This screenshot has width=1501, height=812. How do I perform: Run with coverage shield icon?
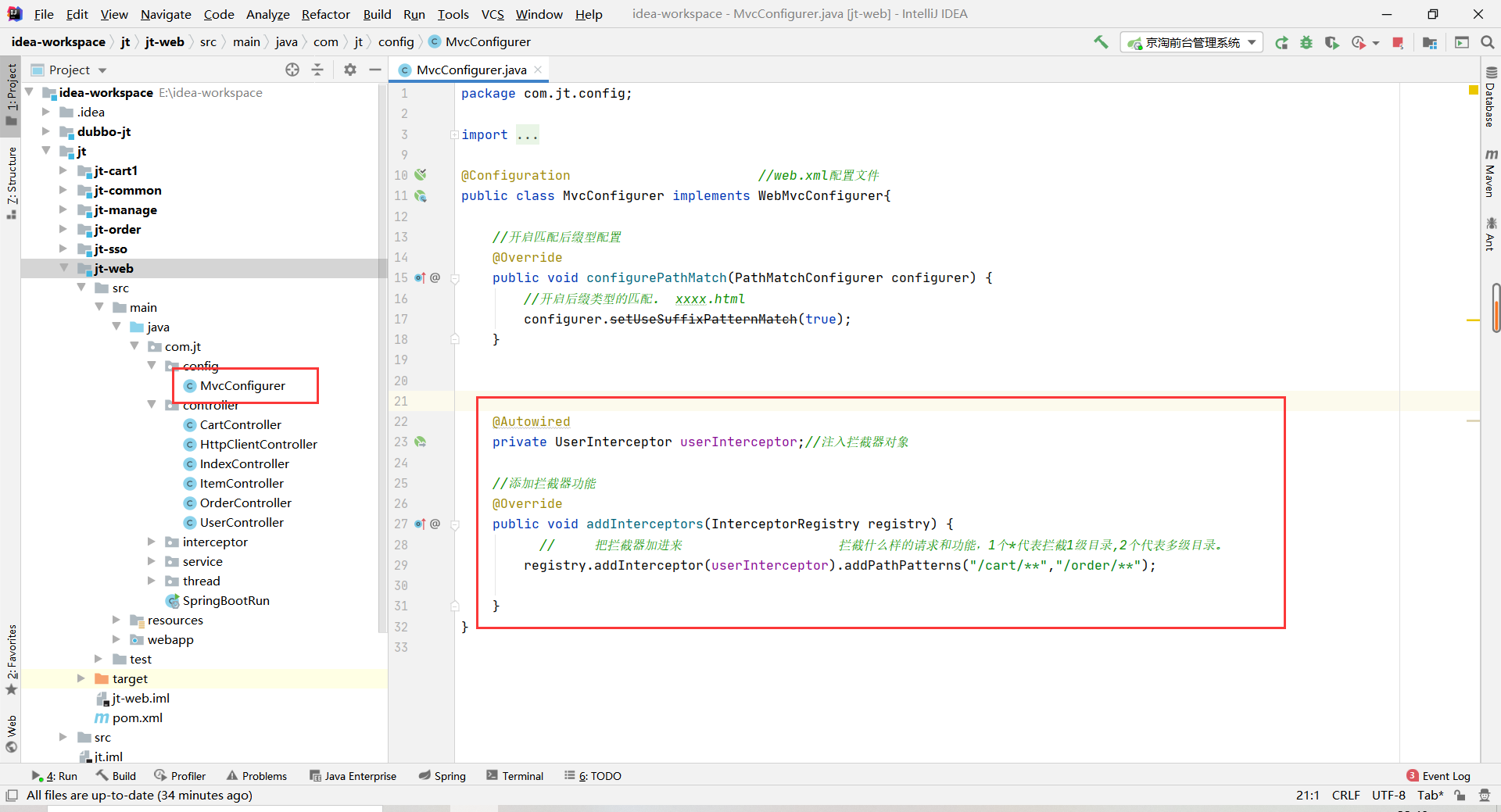tap(1331, 42)
